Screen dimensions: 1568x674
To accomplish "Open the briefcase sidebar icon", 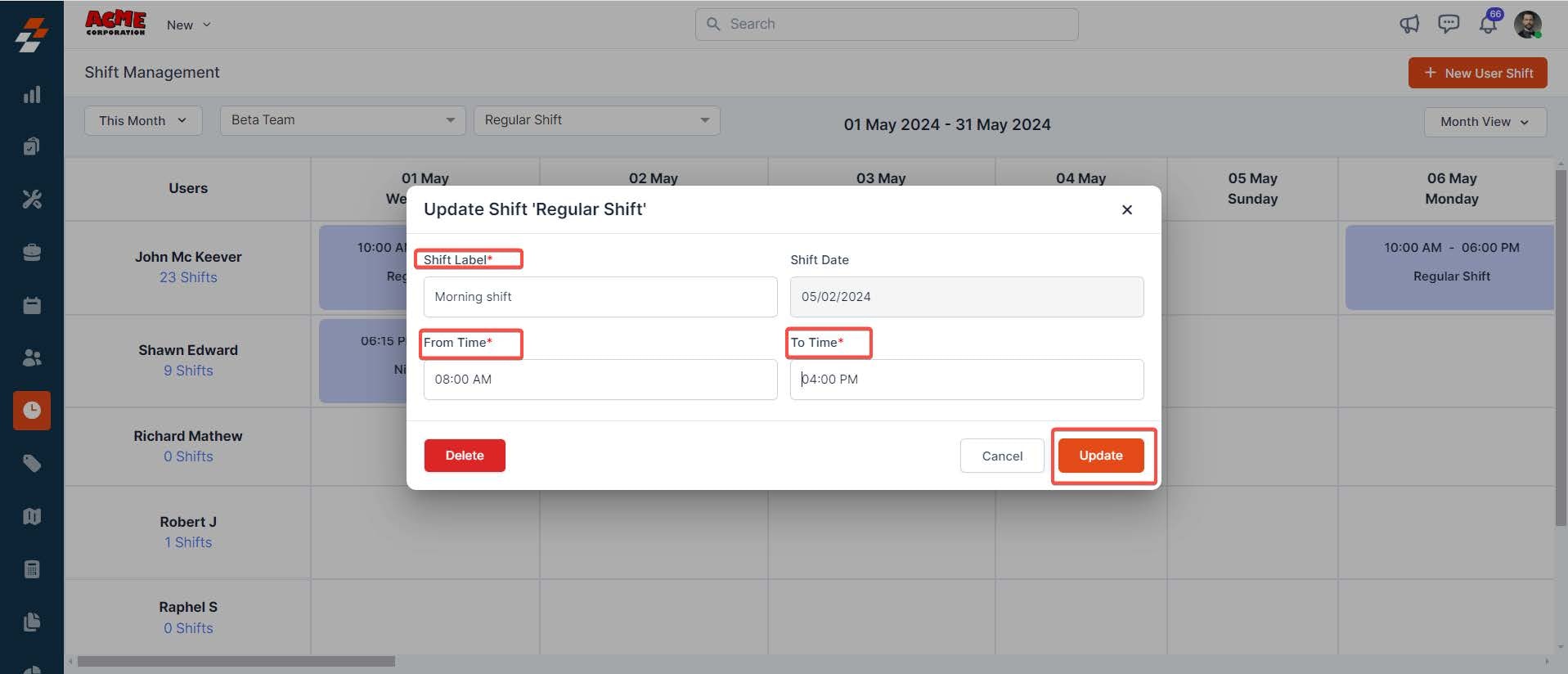I will (32, 252).
